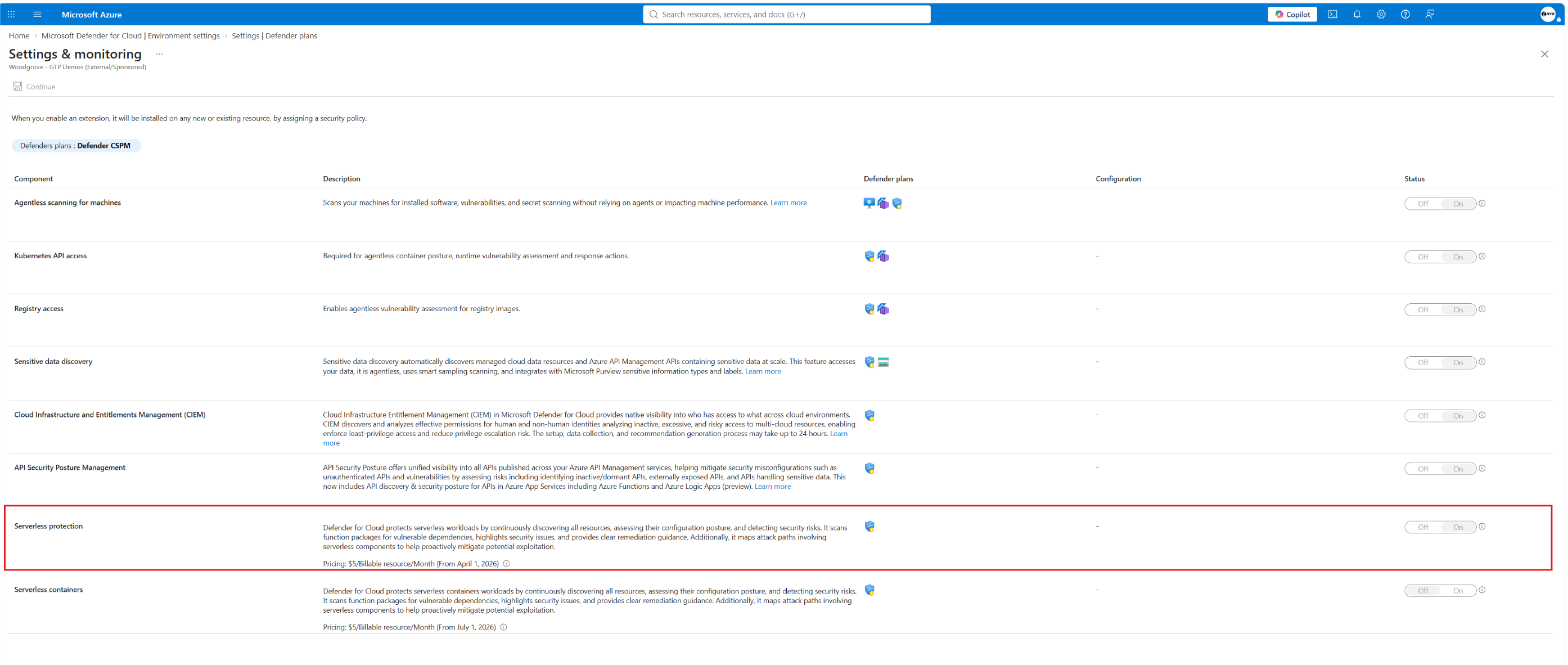
Task: Click the shield plan icon in Registry access row
Action: (x=869, y=309)
